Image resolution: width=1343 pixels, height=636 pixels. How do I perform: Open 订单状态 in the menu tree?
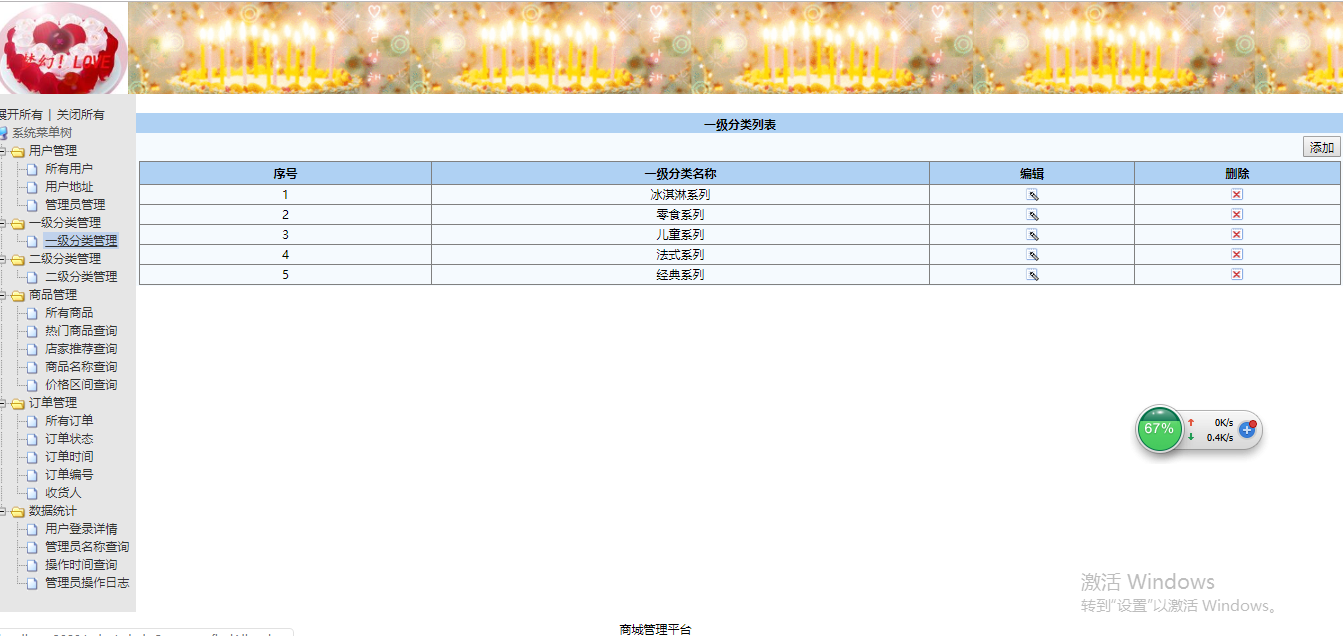click(69, 439)
